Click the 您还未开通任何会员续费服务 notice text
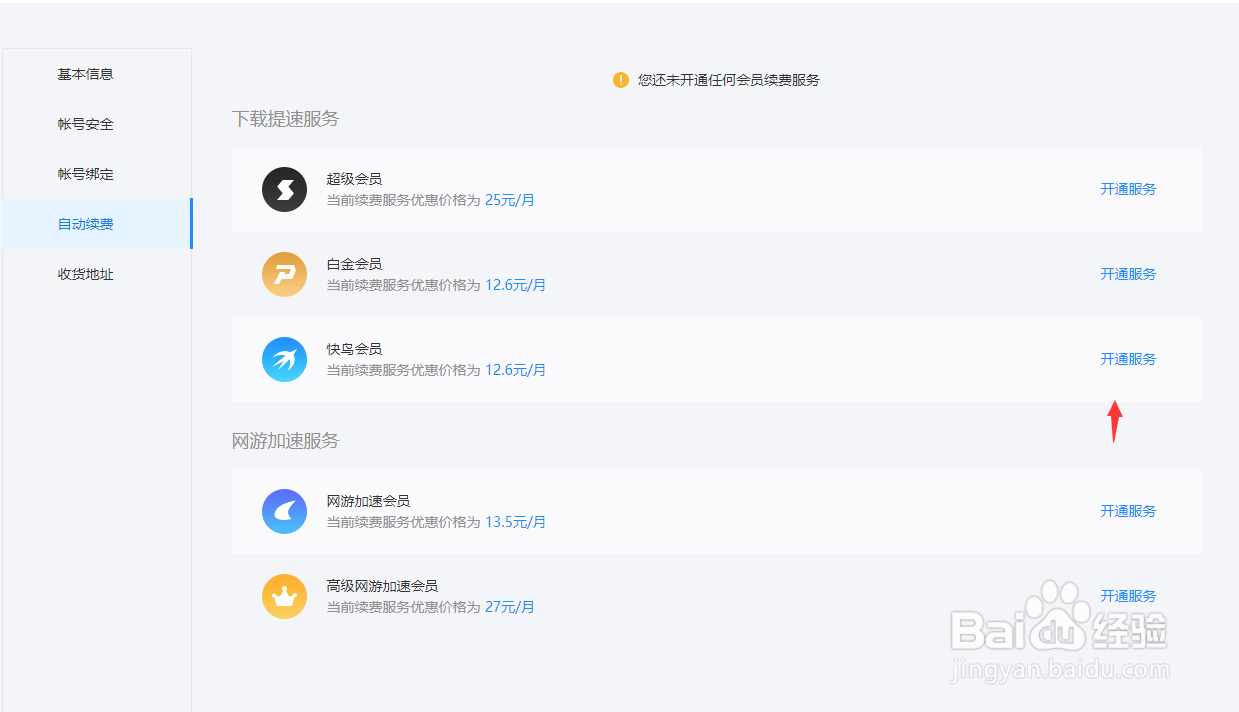This screenshot has height=712, width=1239. pos(729,80)
